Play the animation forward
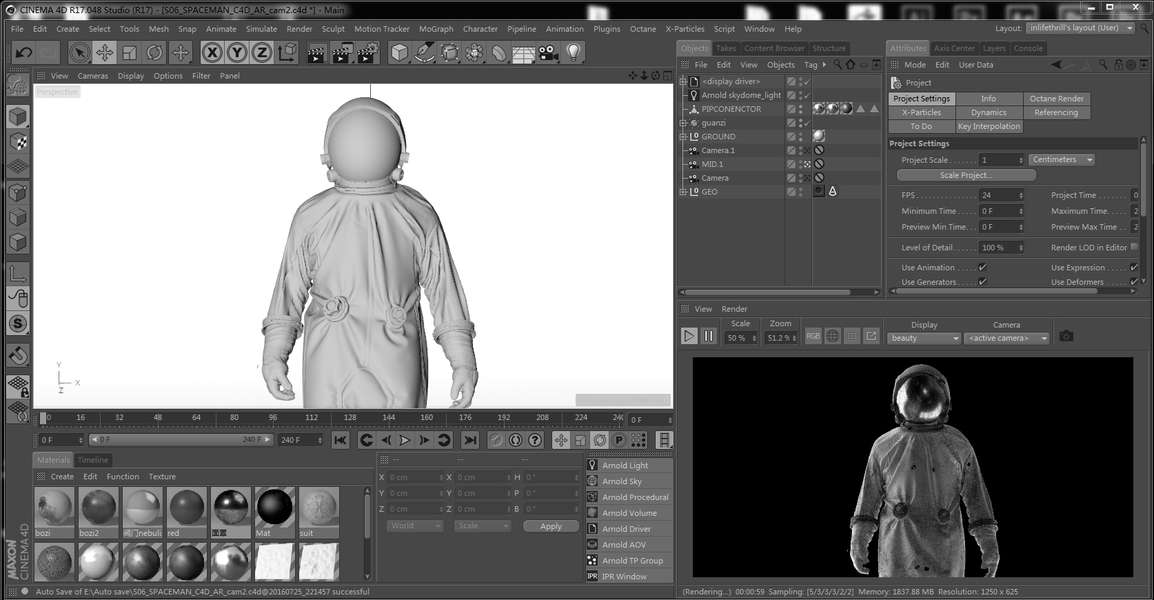This screenshot has height=600, width=1154. [405, 440]
